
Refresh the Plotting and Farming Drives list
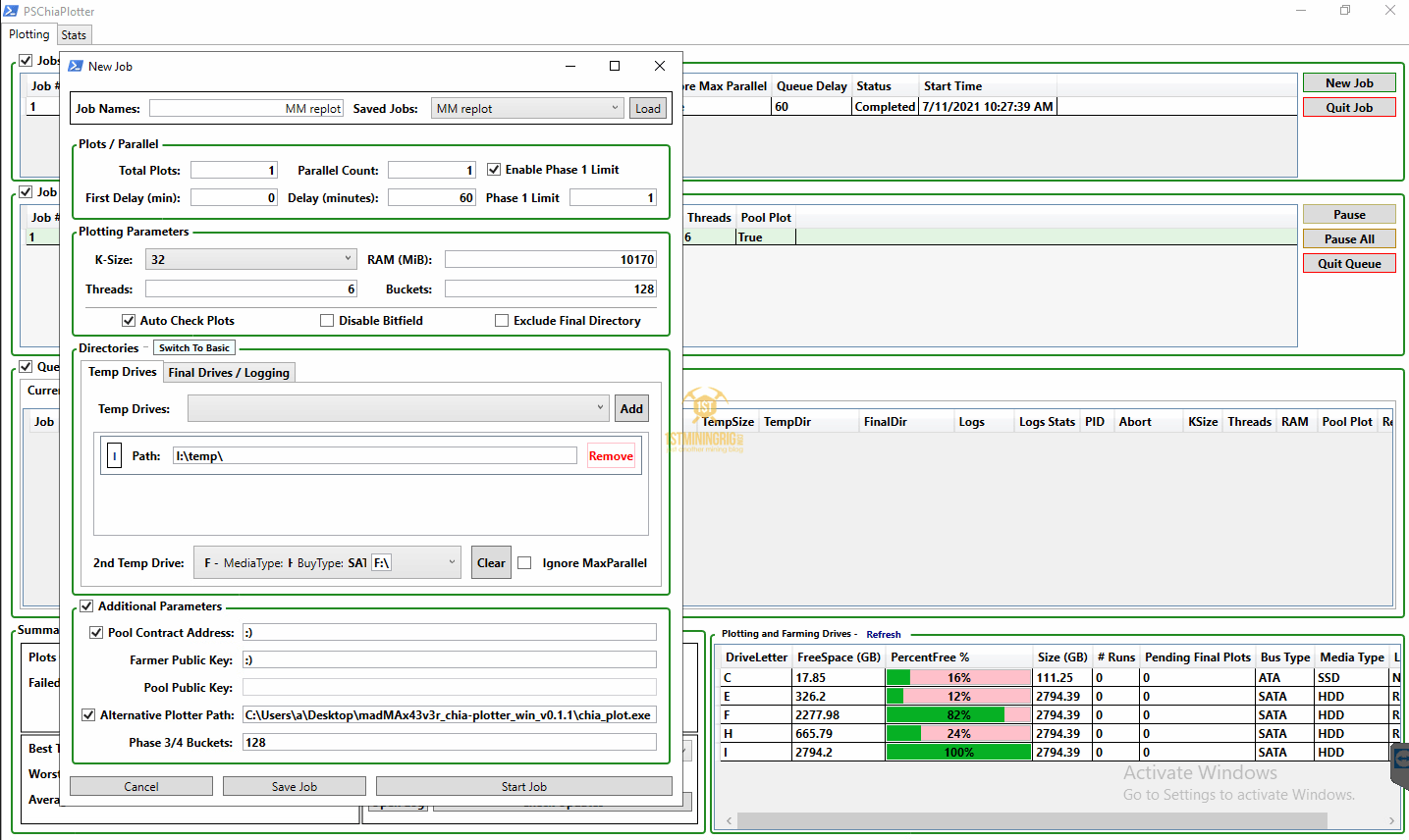click(884, 635)
